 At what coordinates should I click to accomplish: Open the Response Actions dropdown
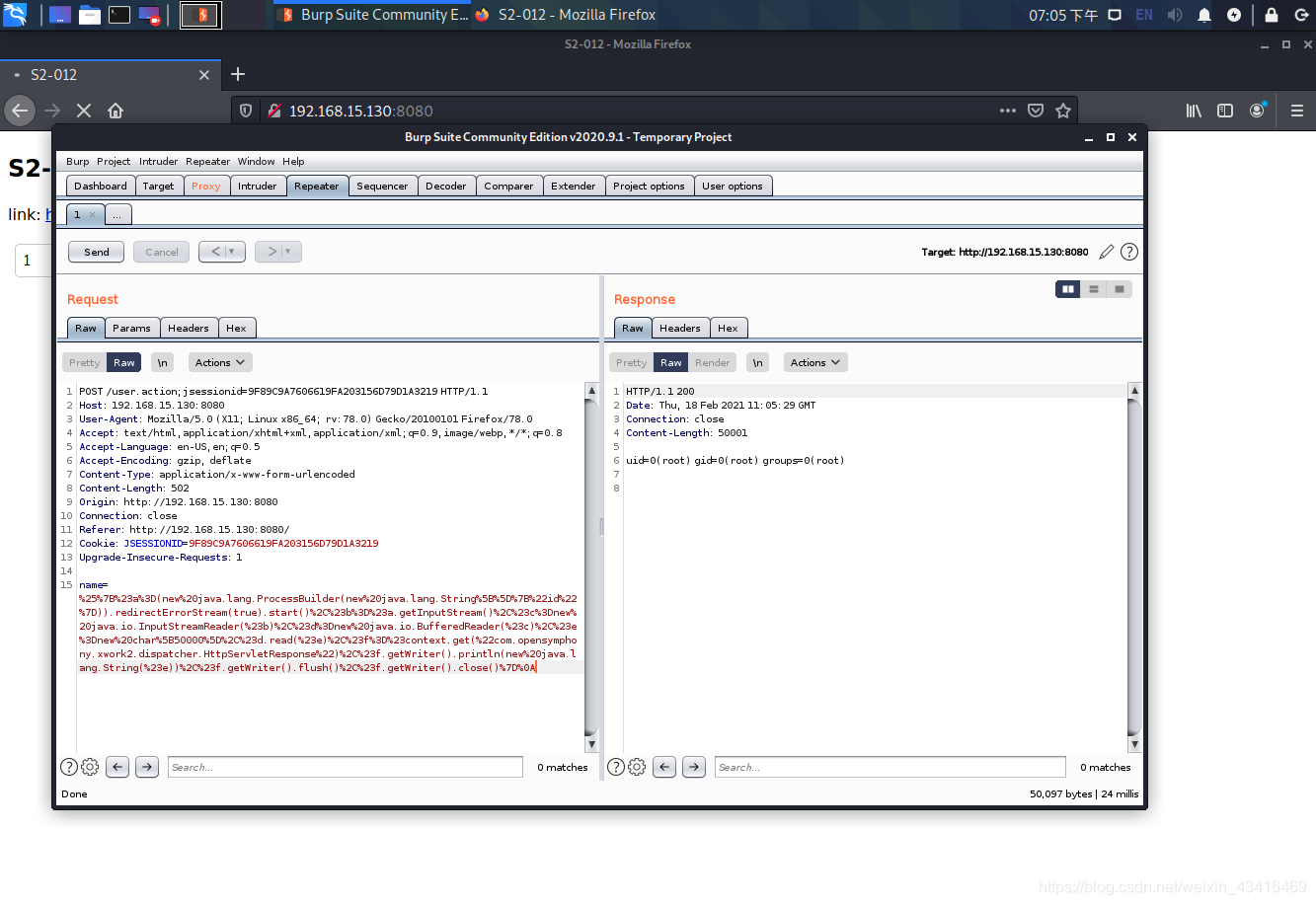tap(815, 362)
